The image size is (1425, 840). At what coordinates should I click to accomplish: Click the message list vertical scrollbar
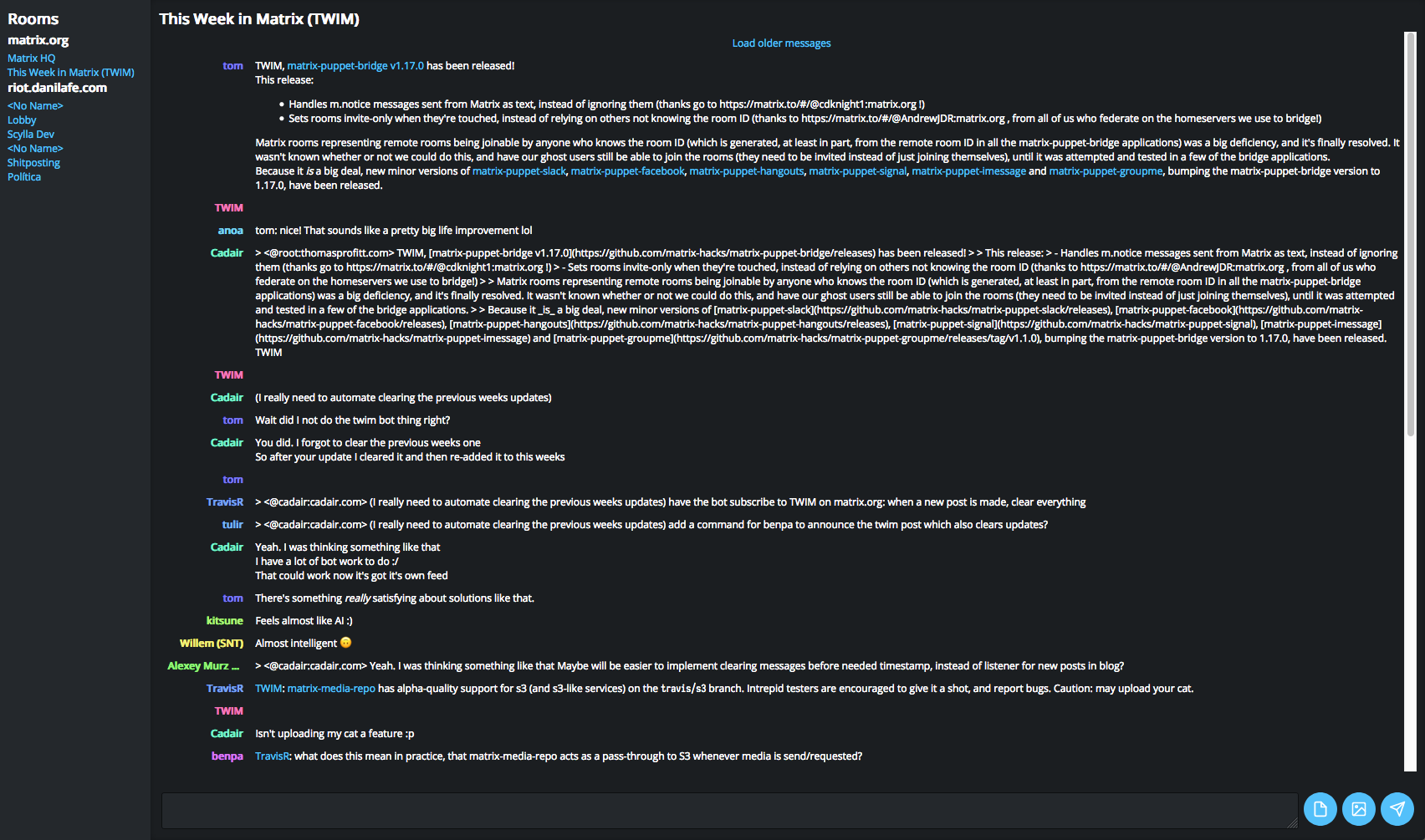1410,234
